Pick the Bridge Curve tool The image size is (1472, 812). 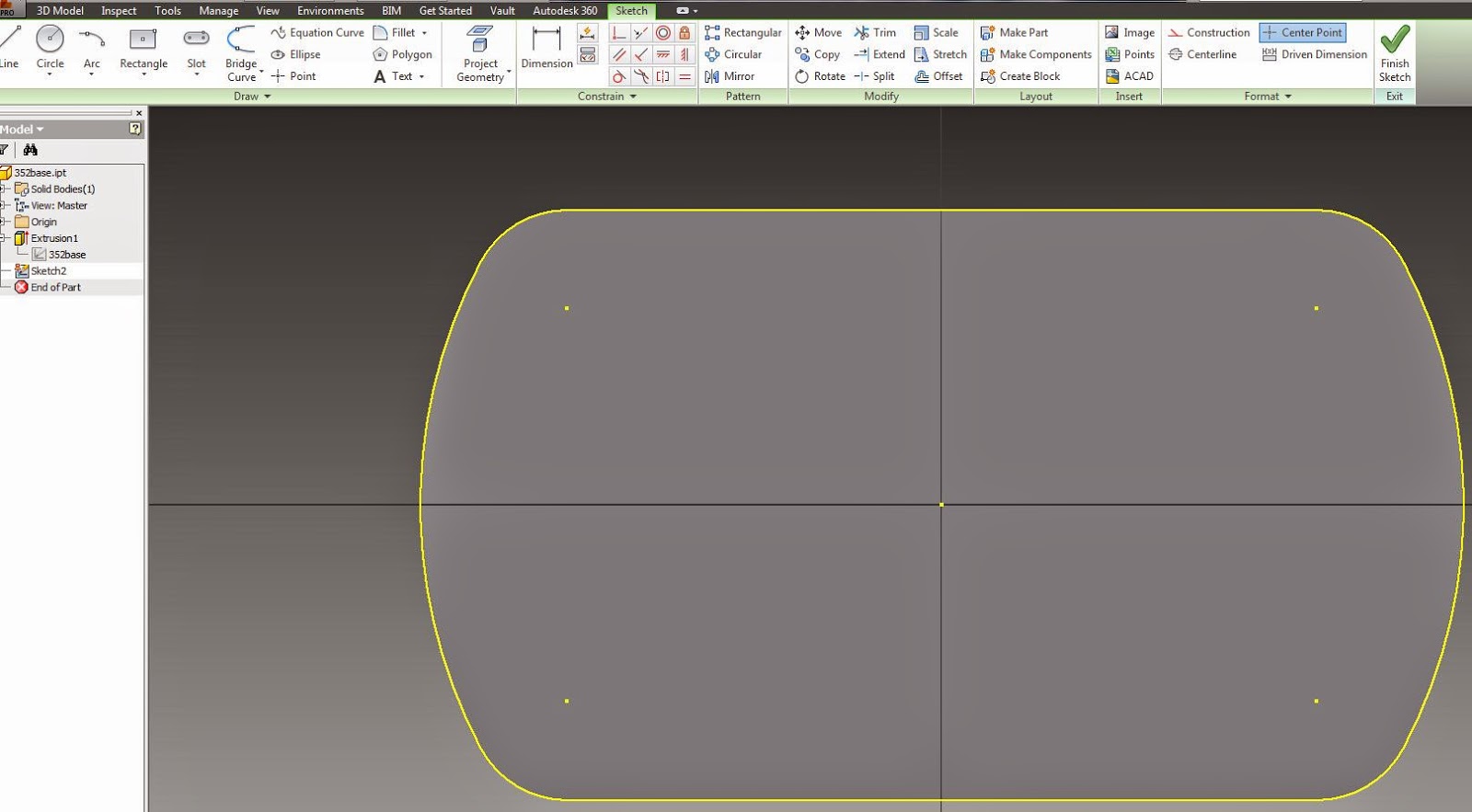click(x=241, y=53)
